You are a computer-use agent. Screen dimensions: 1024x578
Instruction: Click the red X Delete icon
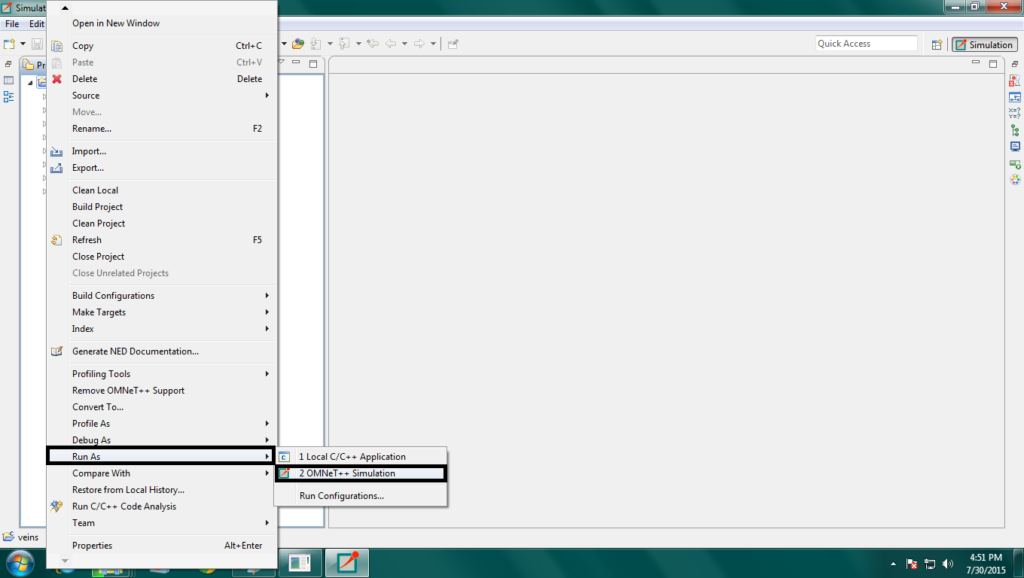click(57, 79)
